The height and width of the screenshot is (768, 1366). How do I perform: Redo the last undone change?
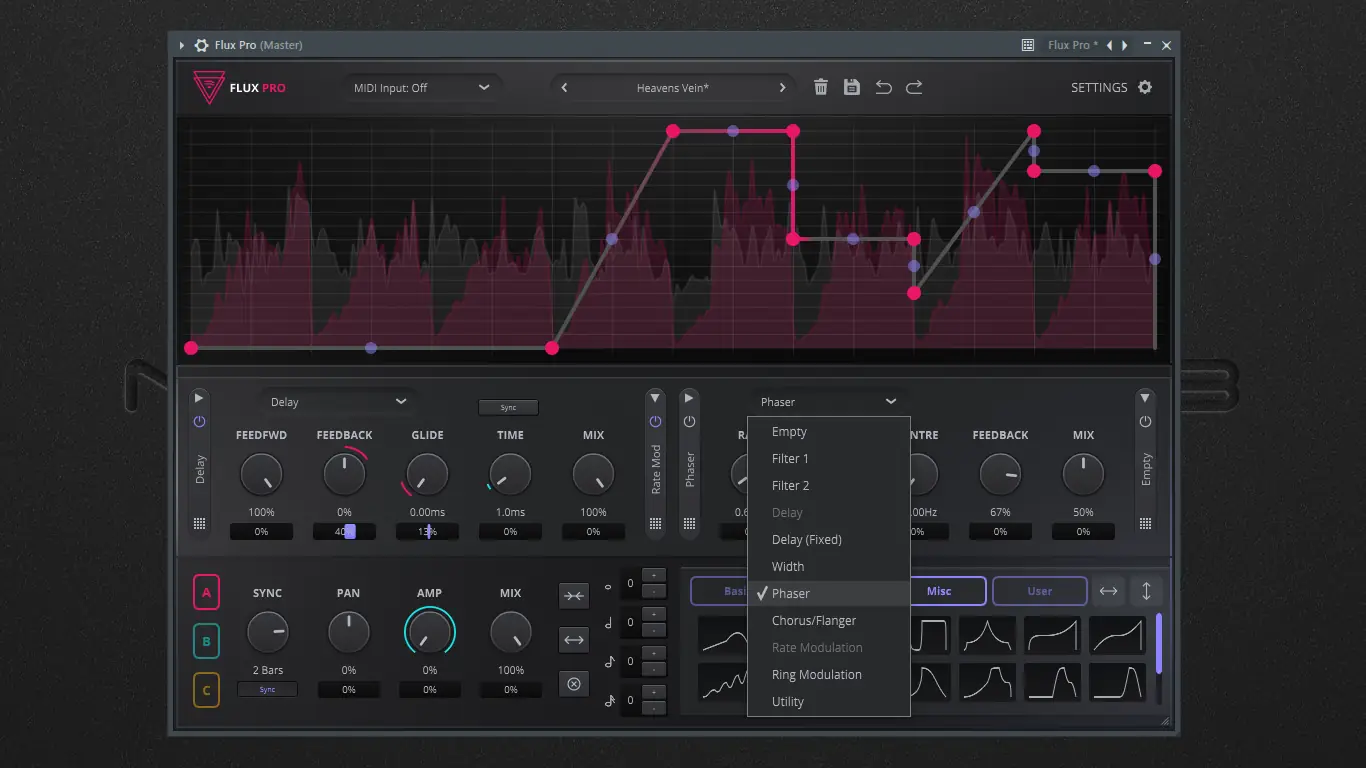914,87
